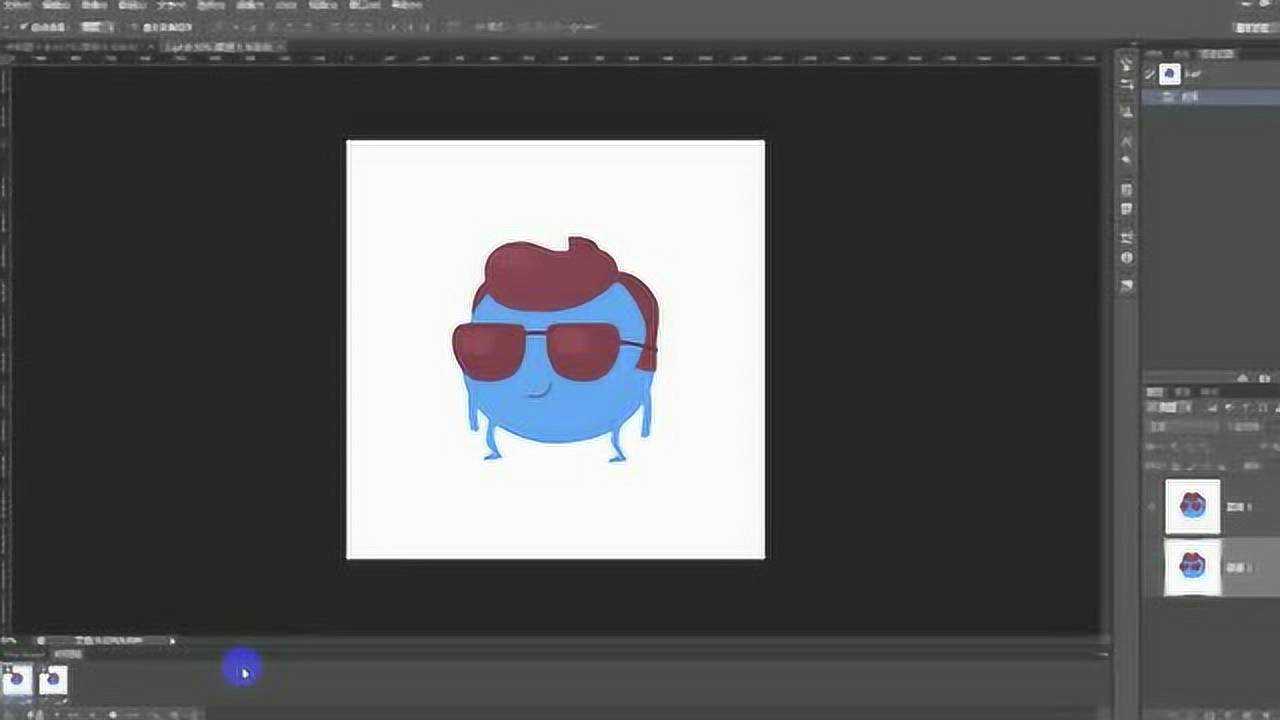The height and width of the screenshot is (720, 1280).
Task: Select the first animation frame in Timeline
Action: pyautogui.click(x=17, y=680)
